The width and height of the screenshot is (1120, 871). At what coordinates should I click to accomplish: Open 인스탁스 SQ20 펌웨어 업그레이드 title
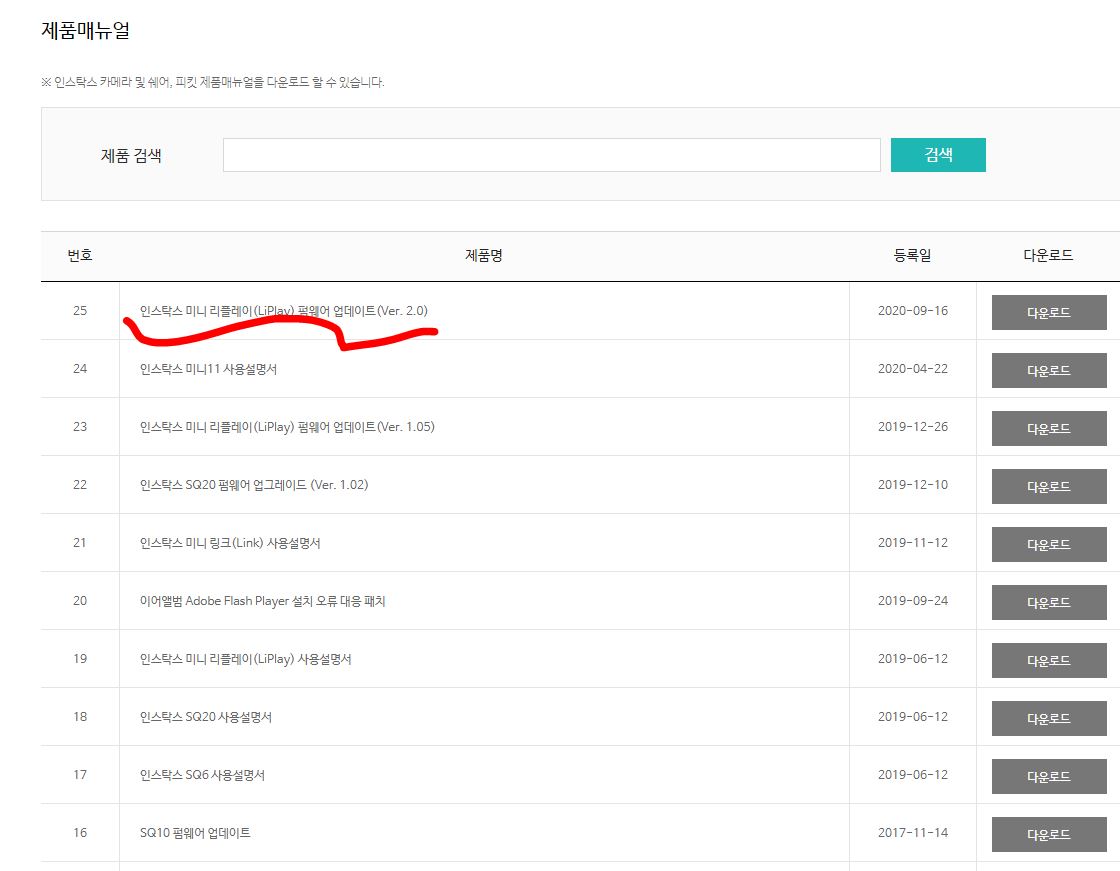(254, 484)
